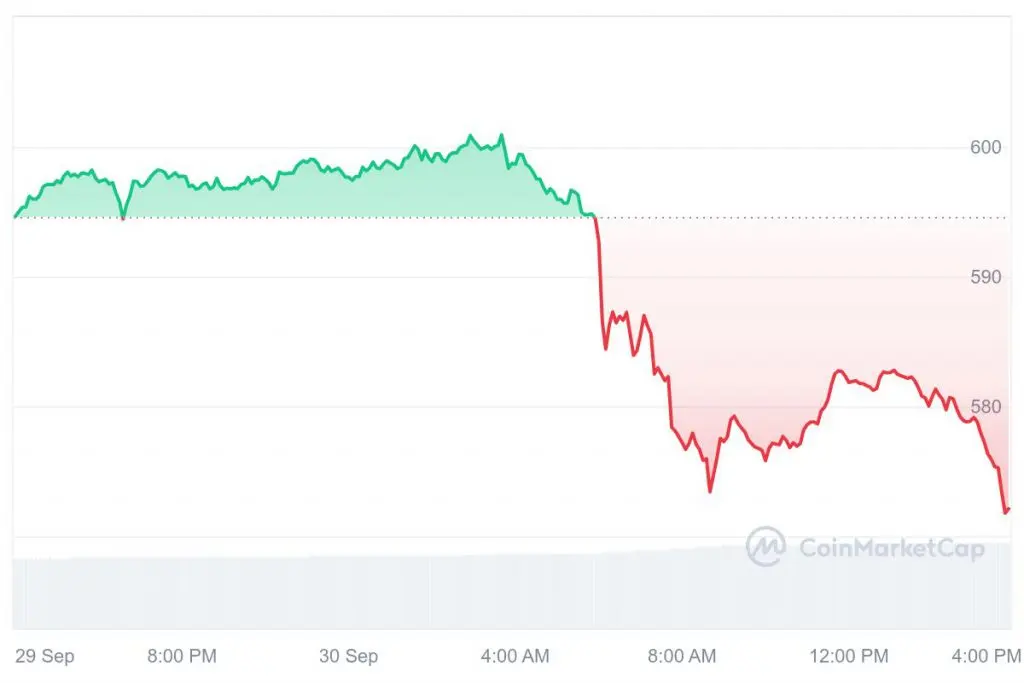This screenshot has width=1024, height=683.
Task: Click the sharp green dip near 29 Sep
Action: point(122,216)
